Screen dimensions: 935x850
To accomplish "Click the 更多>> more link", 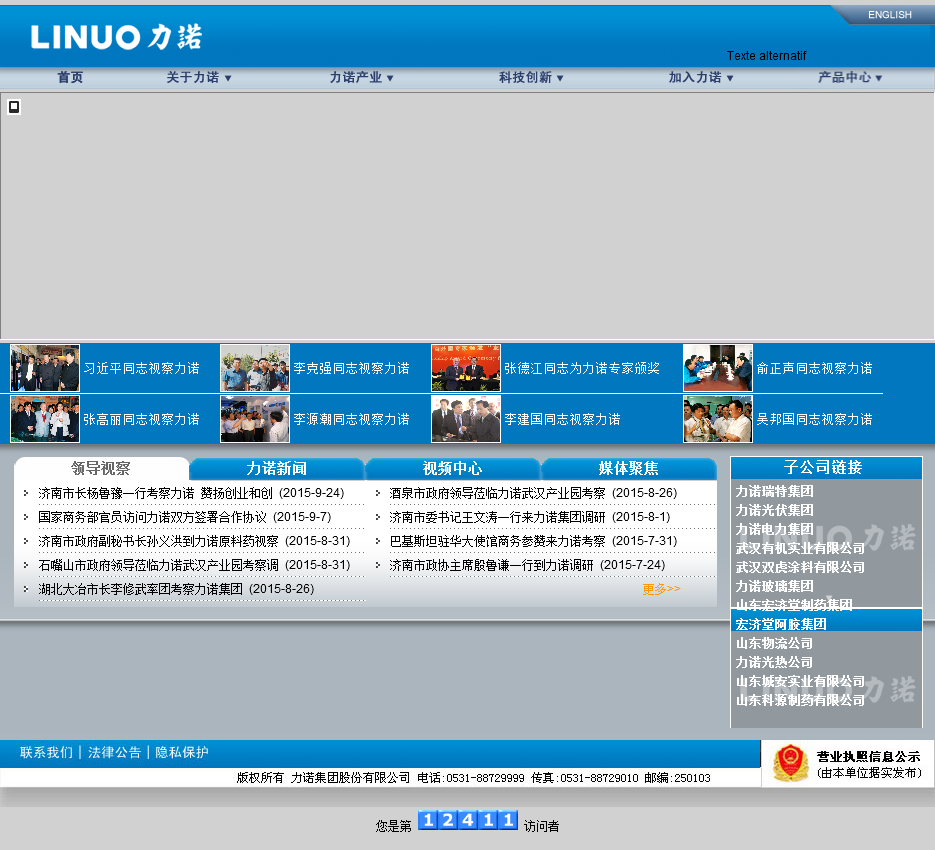I will [x=661, y=589].
